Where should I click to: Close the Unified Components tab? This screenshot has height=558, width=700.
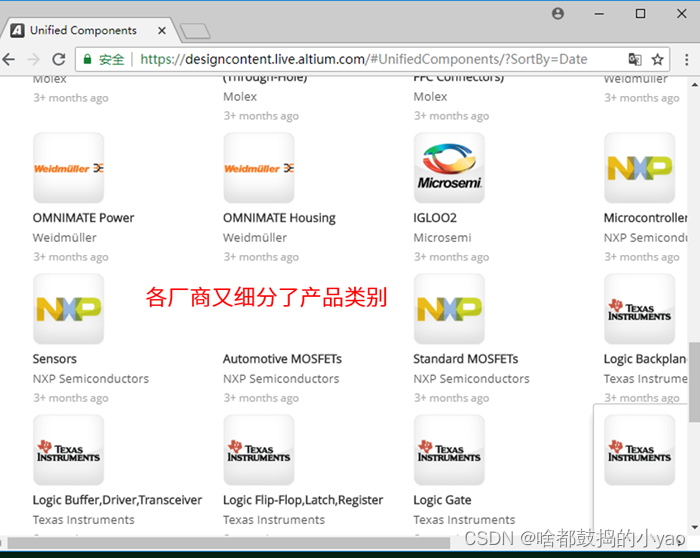(x=161, y=30)
